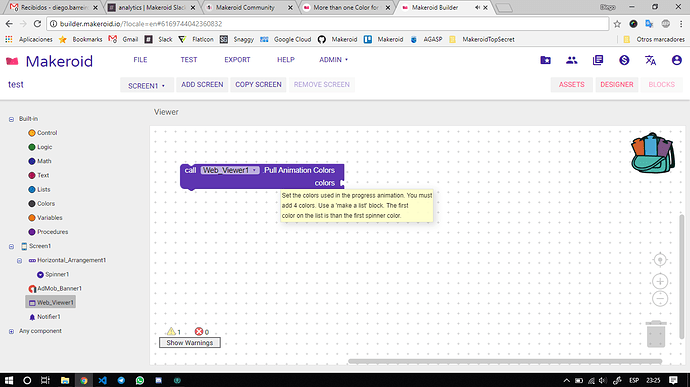Collapse the Screen1 tree node
Screen dimensions: 690x387
(x=11, y=246)
